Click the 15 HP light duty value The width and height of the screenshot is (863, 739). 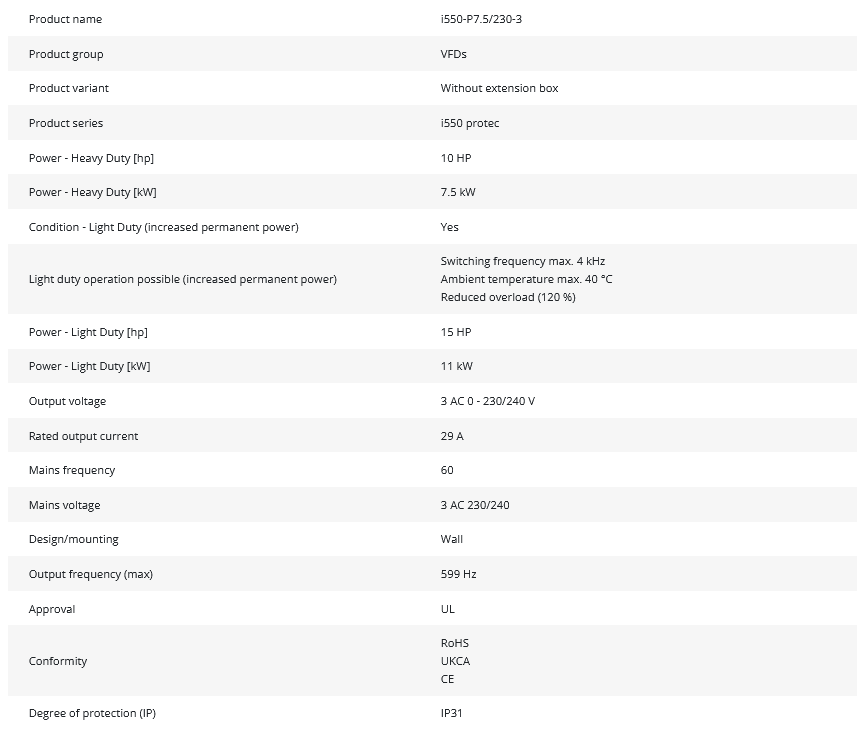click(x=455, y=332)
